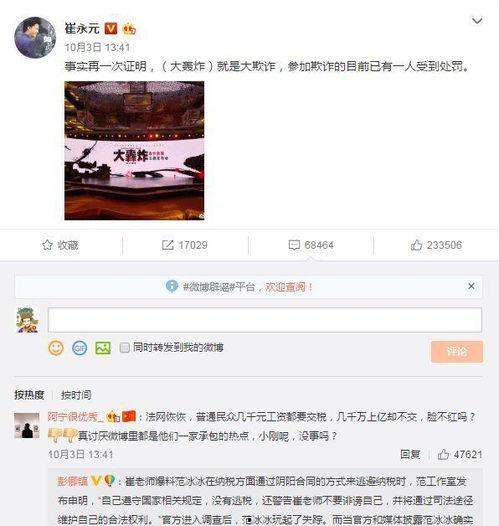
Task: Dismiss the 微博辟谣 notice banner
Action: click(471, 286)
